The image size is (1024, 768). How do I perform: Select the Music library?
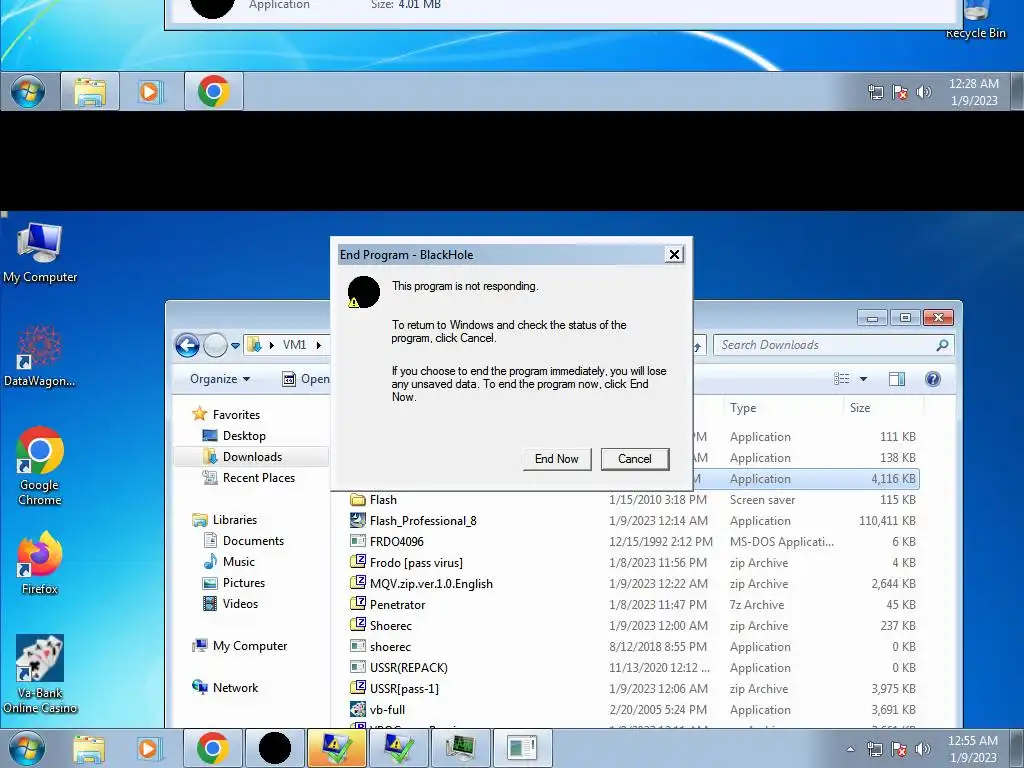(229, 561)
